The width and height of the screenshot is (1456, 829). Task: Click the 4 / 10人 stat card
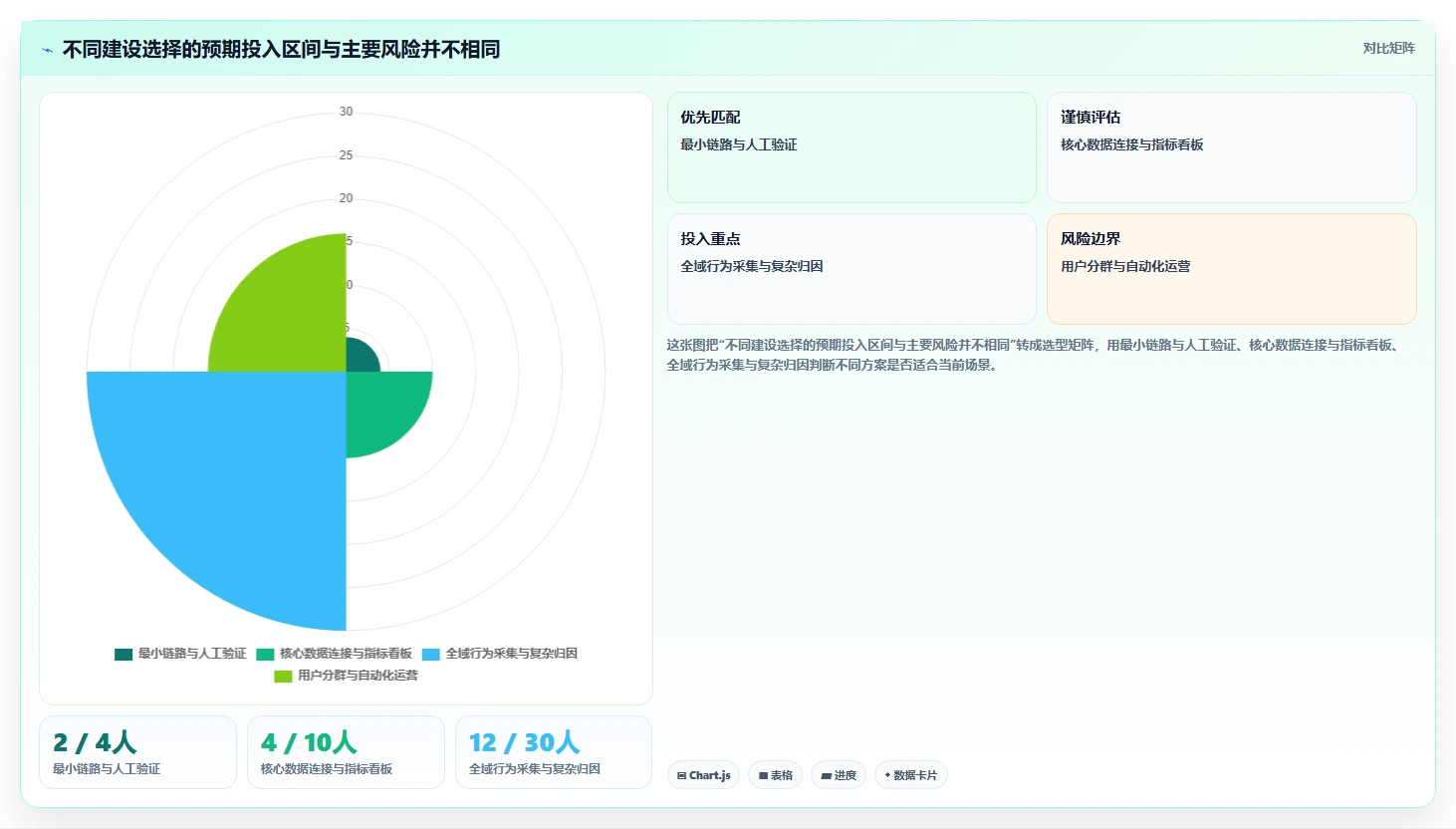pos(346,752)
